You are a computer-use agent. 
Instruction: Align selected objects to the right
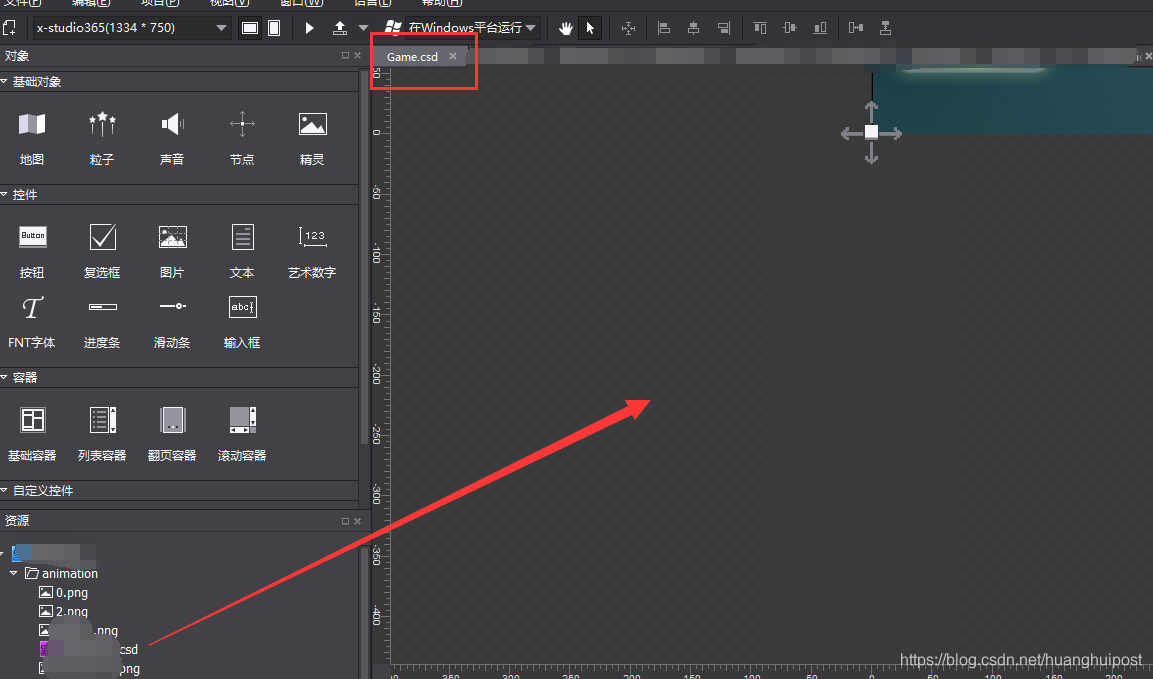724,28
